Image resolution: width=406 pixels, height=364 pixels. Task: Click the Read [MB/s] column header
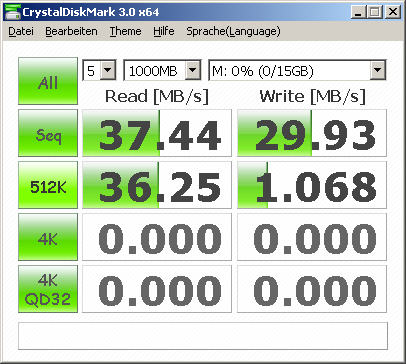157,97
